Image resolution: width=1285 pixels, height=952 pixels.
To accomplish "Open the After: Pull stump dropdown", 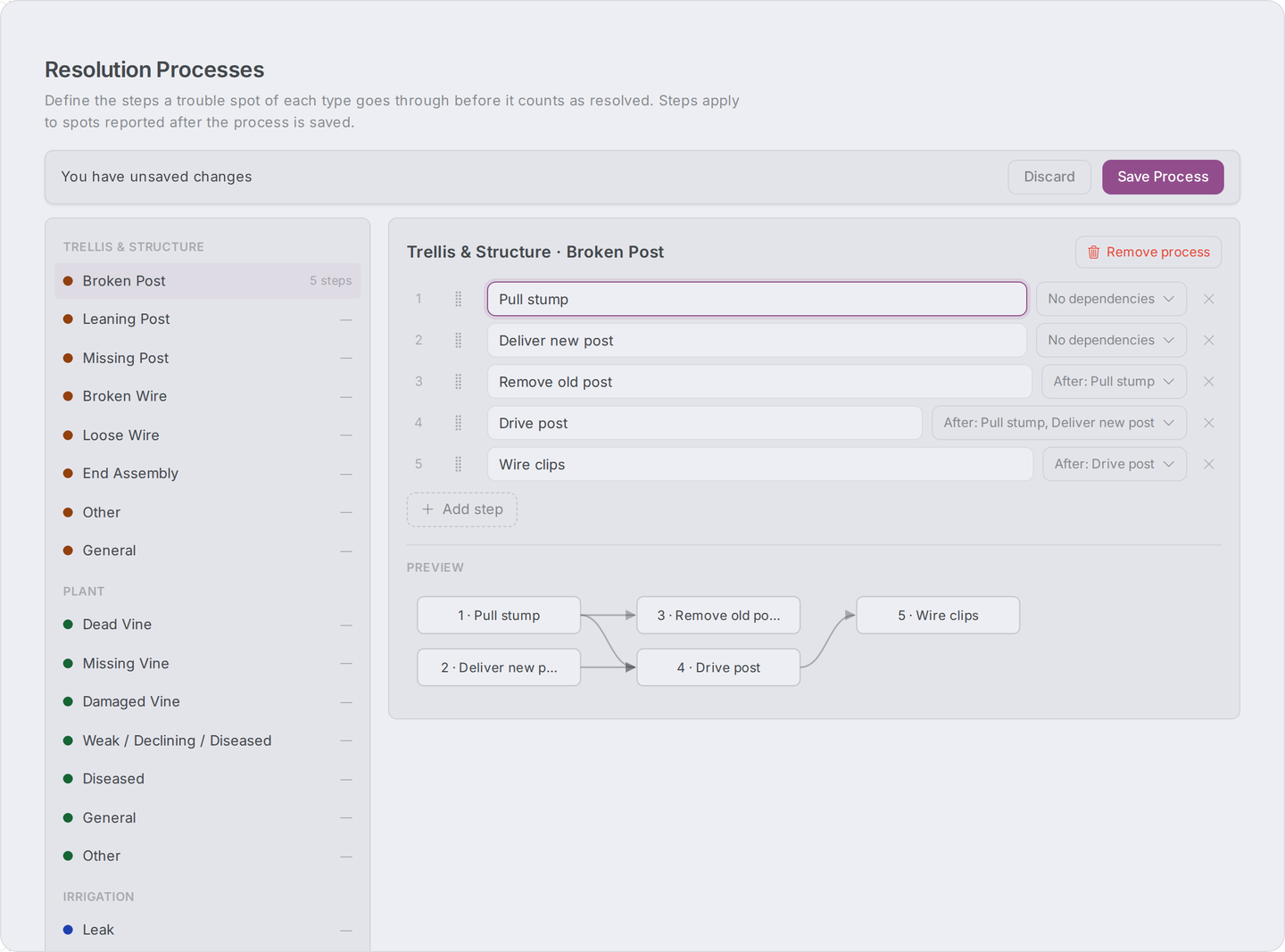I will tap(1114, 381).
